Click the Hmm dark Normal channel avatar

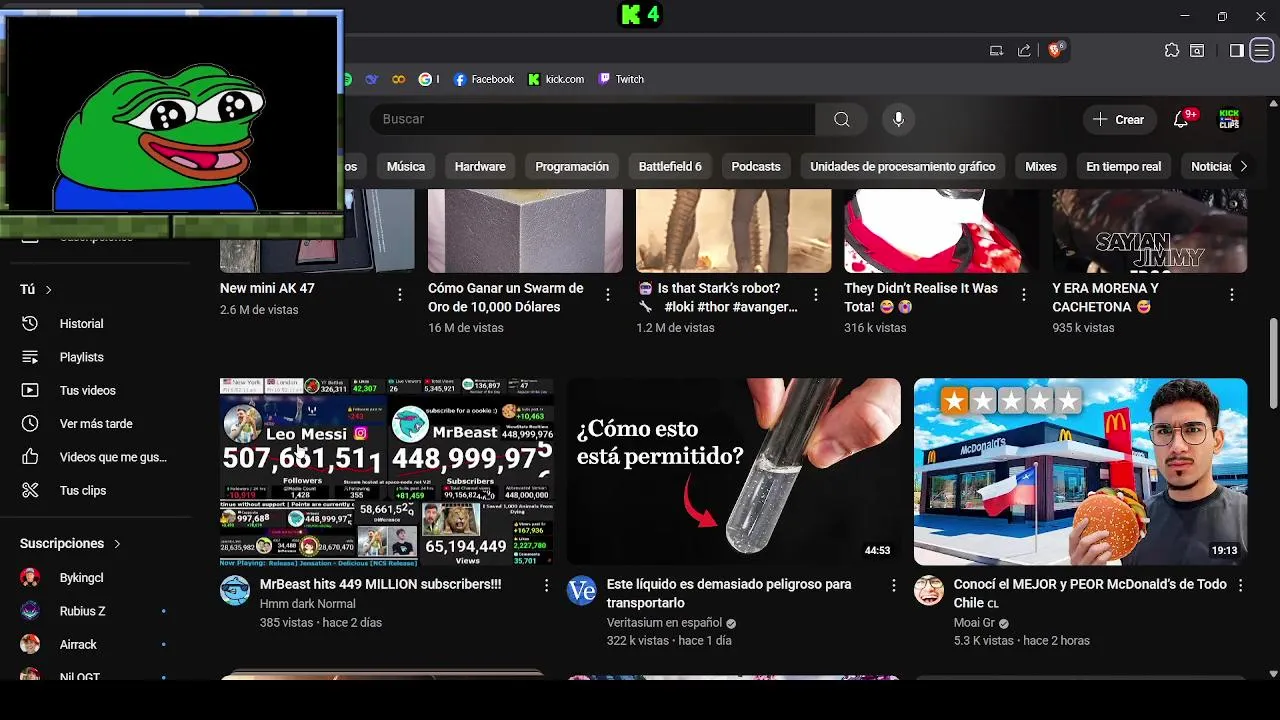[235, 590]
